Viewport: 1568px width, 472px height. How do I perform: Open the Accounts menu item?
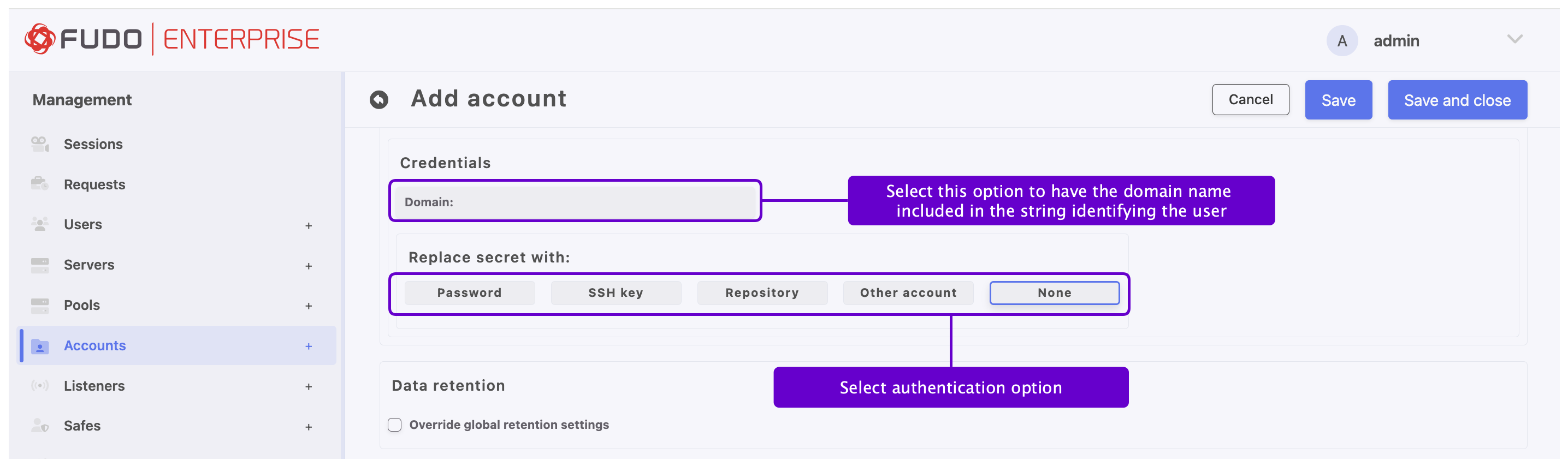coord(95,345)
